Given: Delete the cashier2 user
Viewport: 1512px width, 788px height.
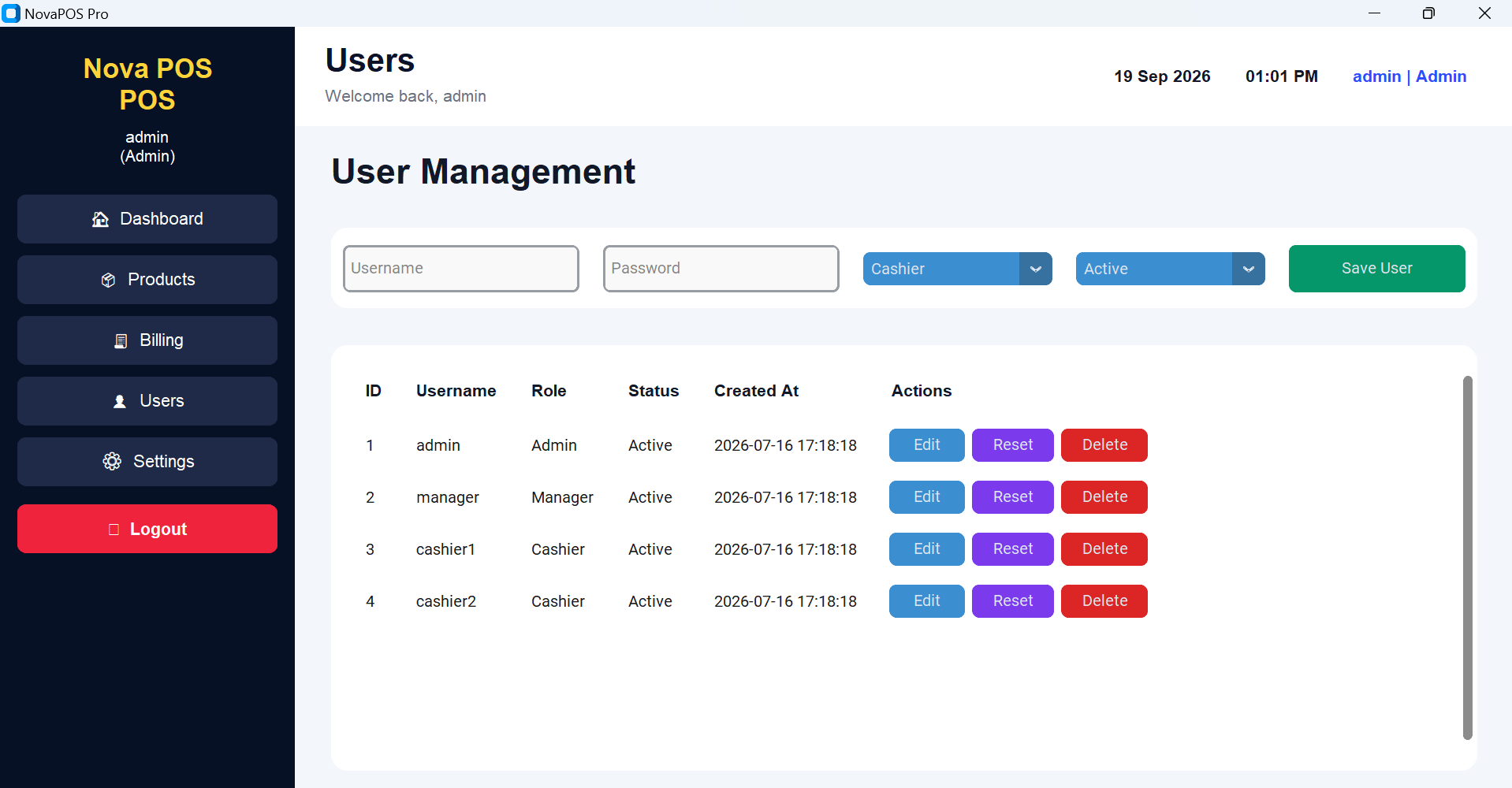Looking at the screenshot, I should click(1104, 601).
